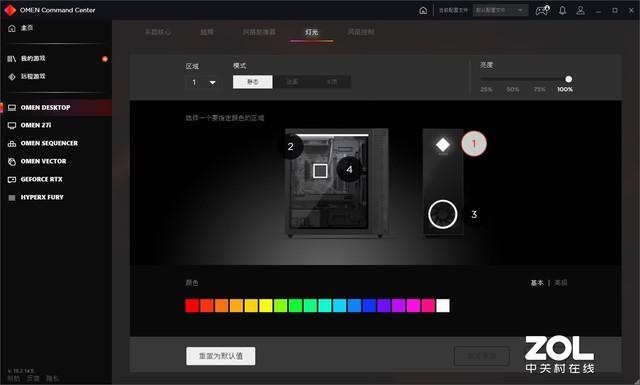The height and width of the screenshot is (385, 640).
Task: Open the gamepad rewards icon
Action: tap(542, 10)
